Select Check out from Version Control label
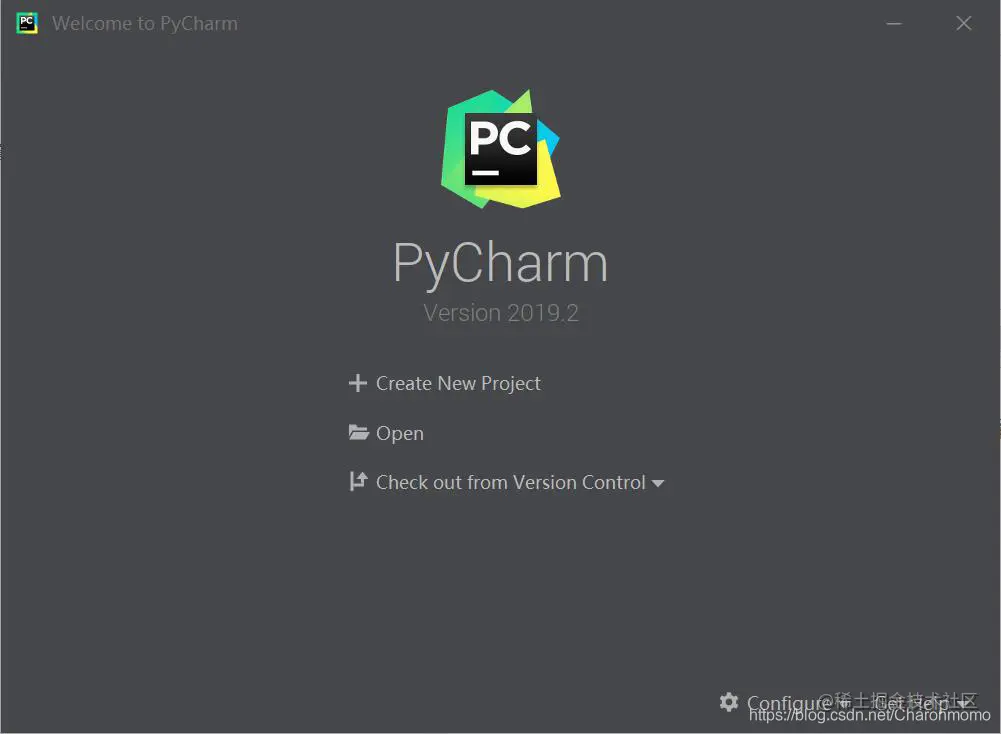 point(511,483)
